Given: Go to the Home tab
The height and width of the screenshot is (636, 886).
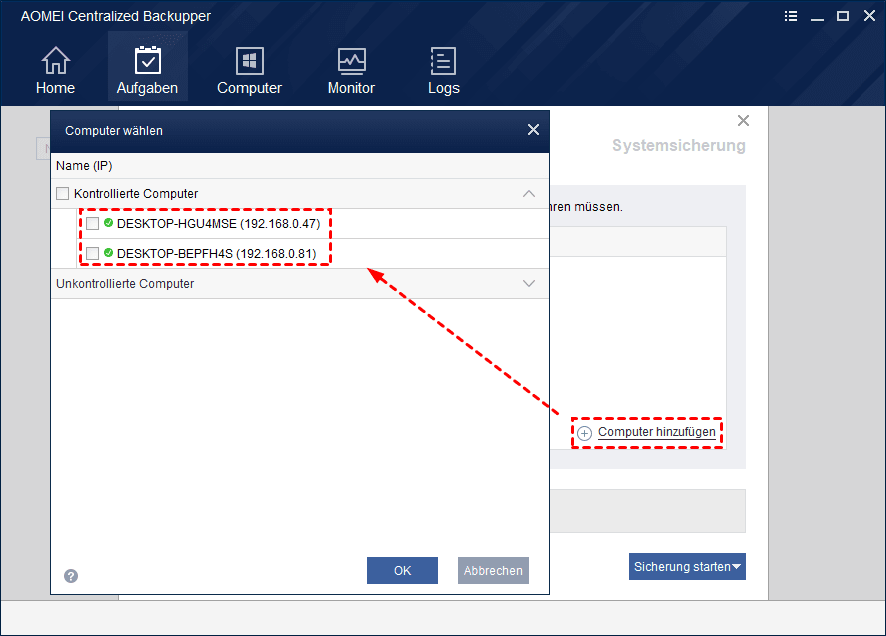Looking at the screenshot, I should (55, 70).
